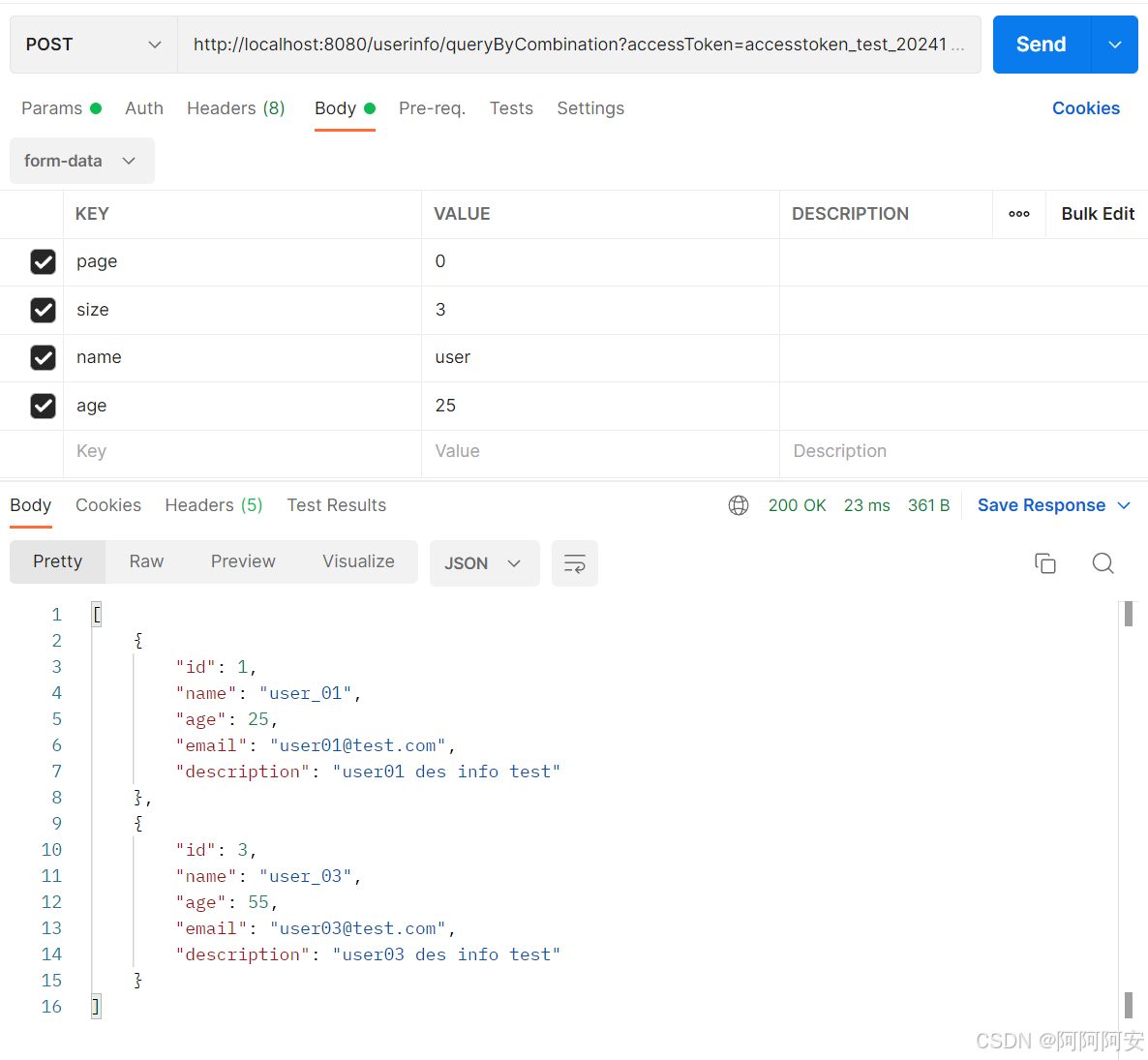1148x1060 pixels.
Task: Copy response body using the copy icon
Action: [x=1044, y=563]
